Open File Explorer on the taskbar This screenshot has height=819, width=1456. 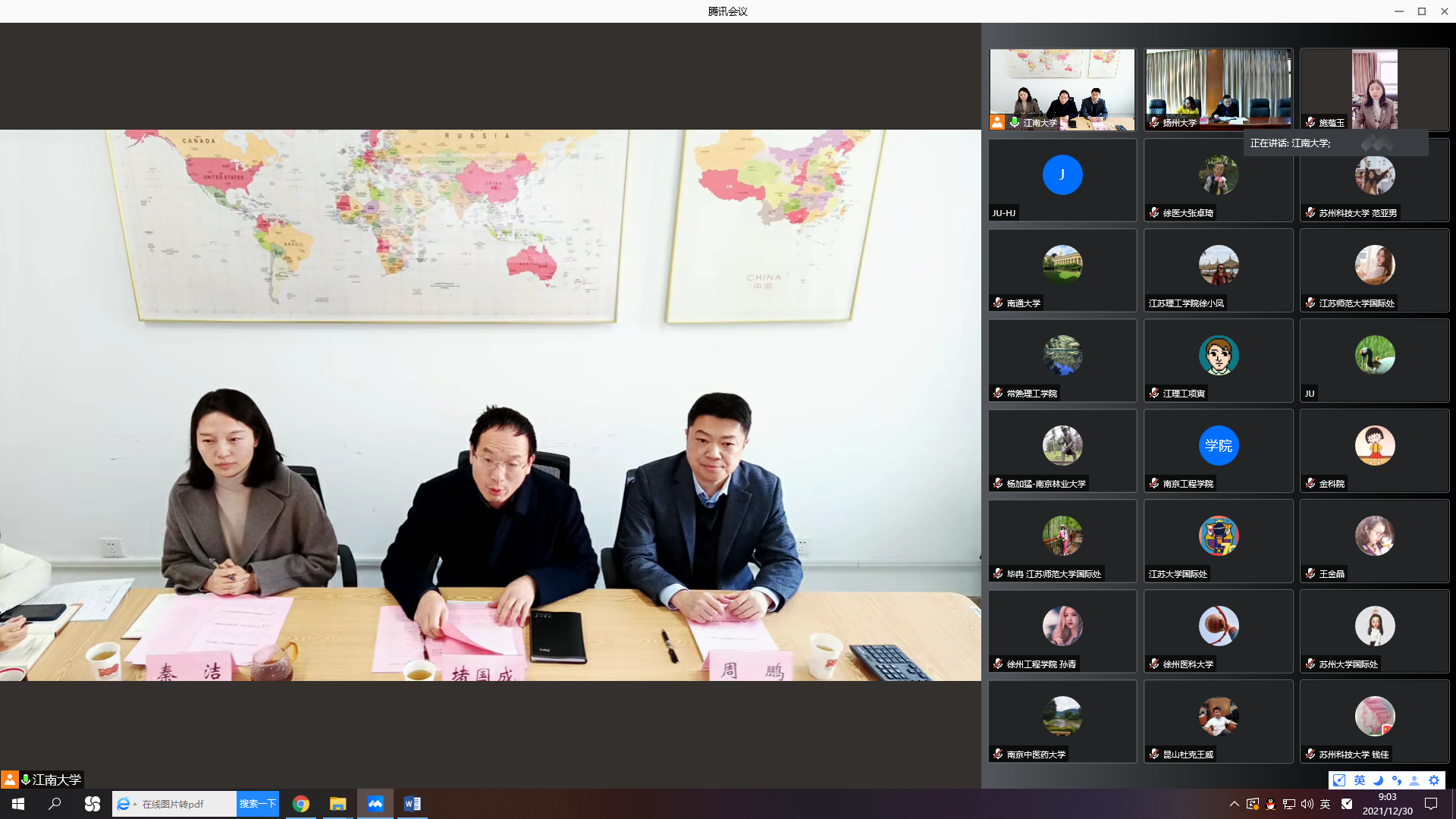pyautogui.click(x=338, y=804)
